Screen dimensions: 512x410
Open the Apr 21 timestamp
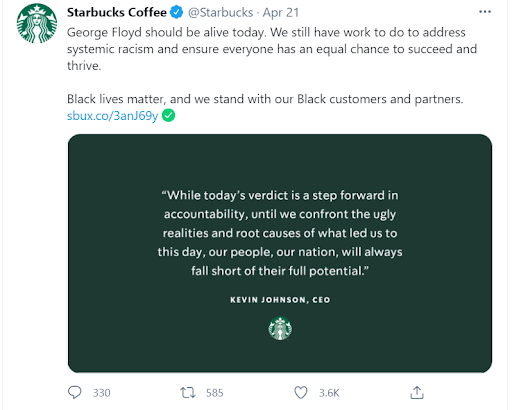[x=280, y=12]
